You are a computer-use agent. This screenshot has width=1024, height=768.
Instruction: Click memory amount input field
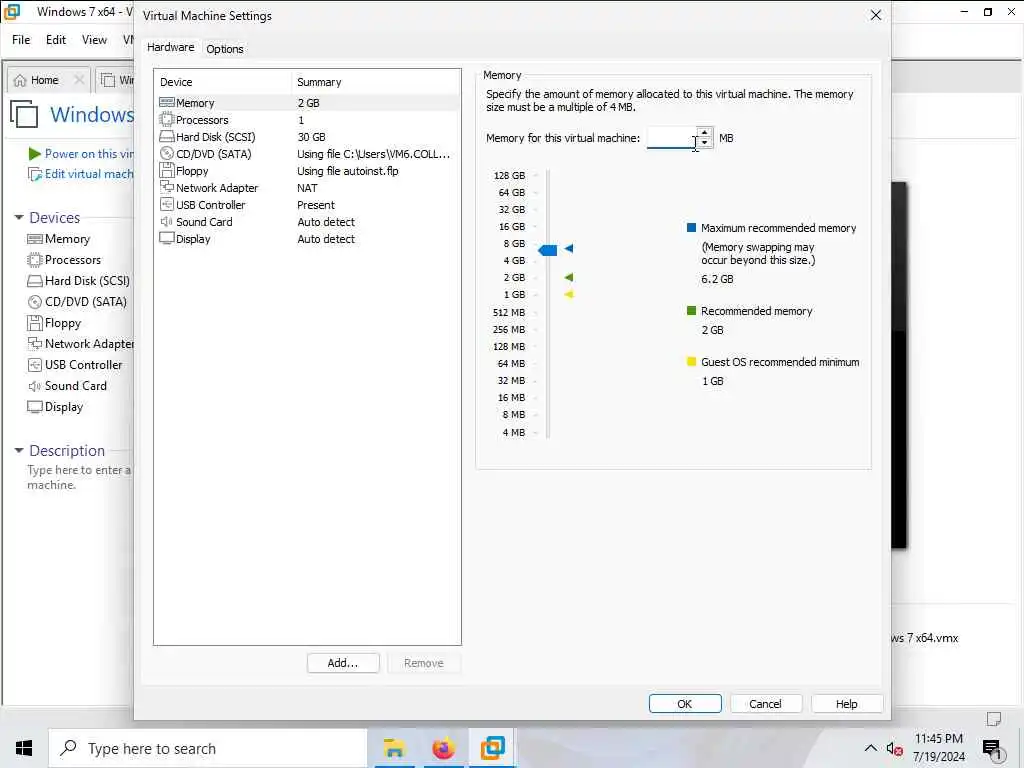coord(671,138)
